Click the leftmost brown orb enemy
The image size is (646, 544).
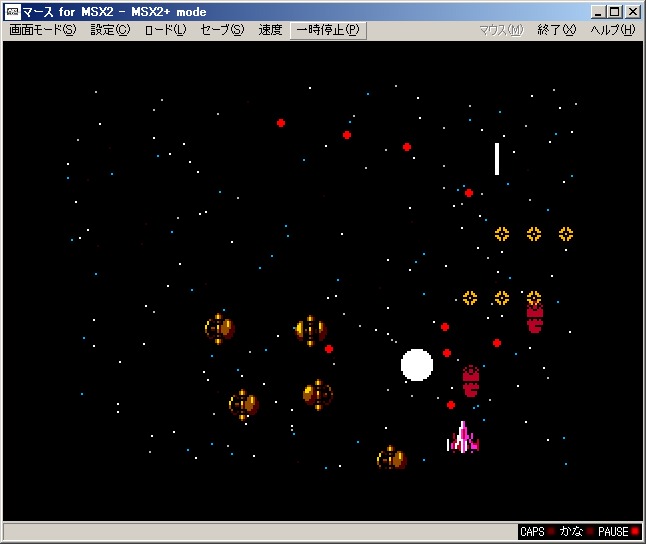(x=219, y=327)
